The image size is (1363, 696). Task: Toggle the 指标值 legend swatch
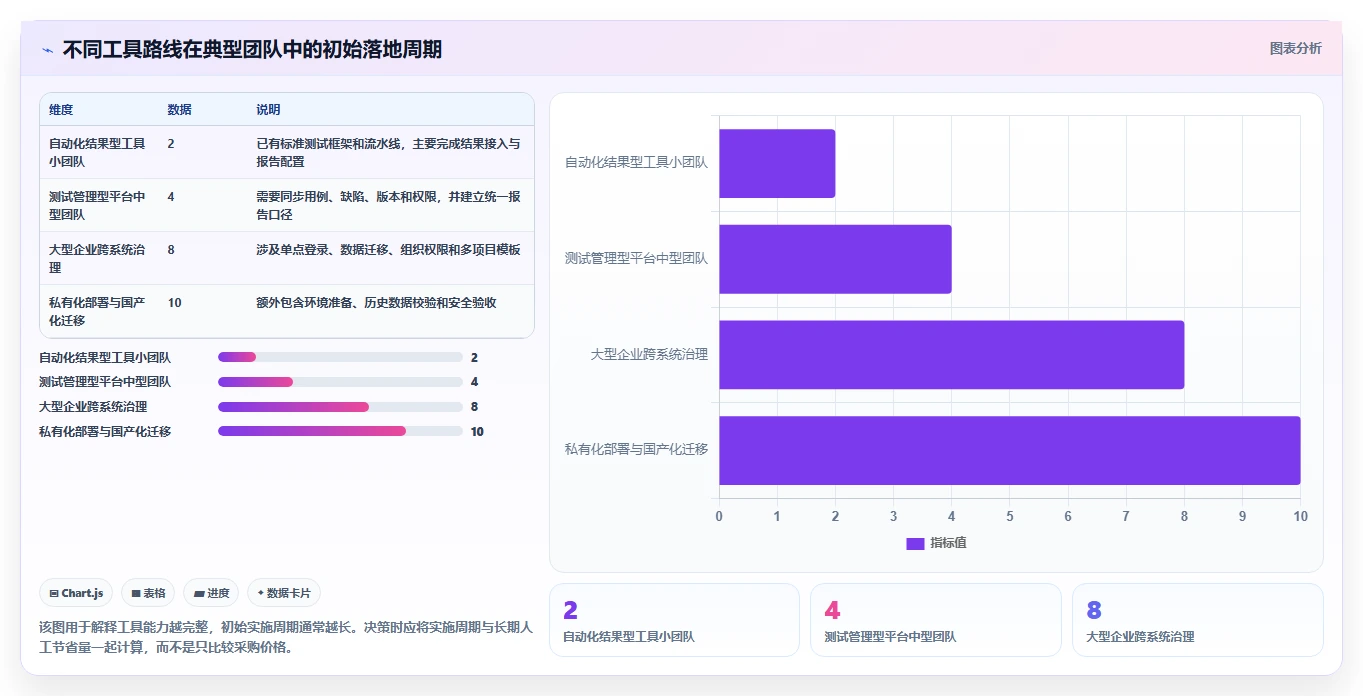click(915, 543)
